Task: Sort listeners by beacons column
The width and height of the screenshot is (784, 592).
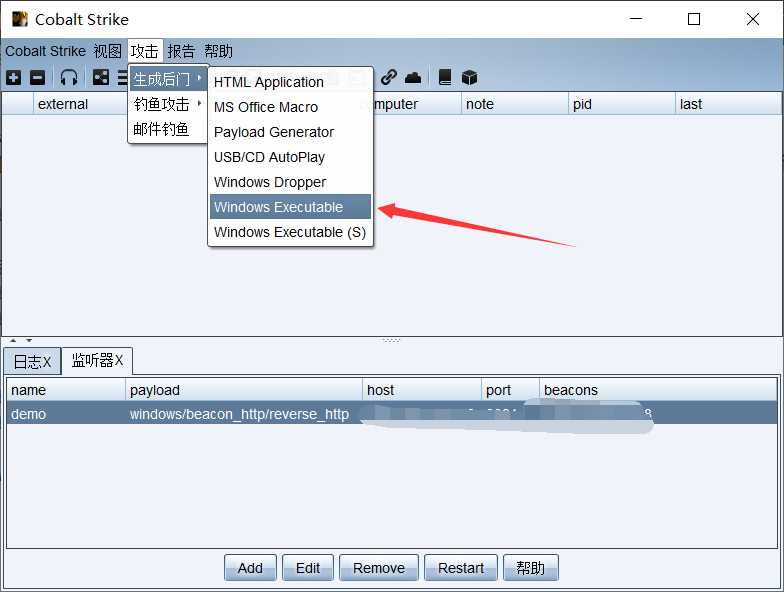Action: [x=658, y=390]
